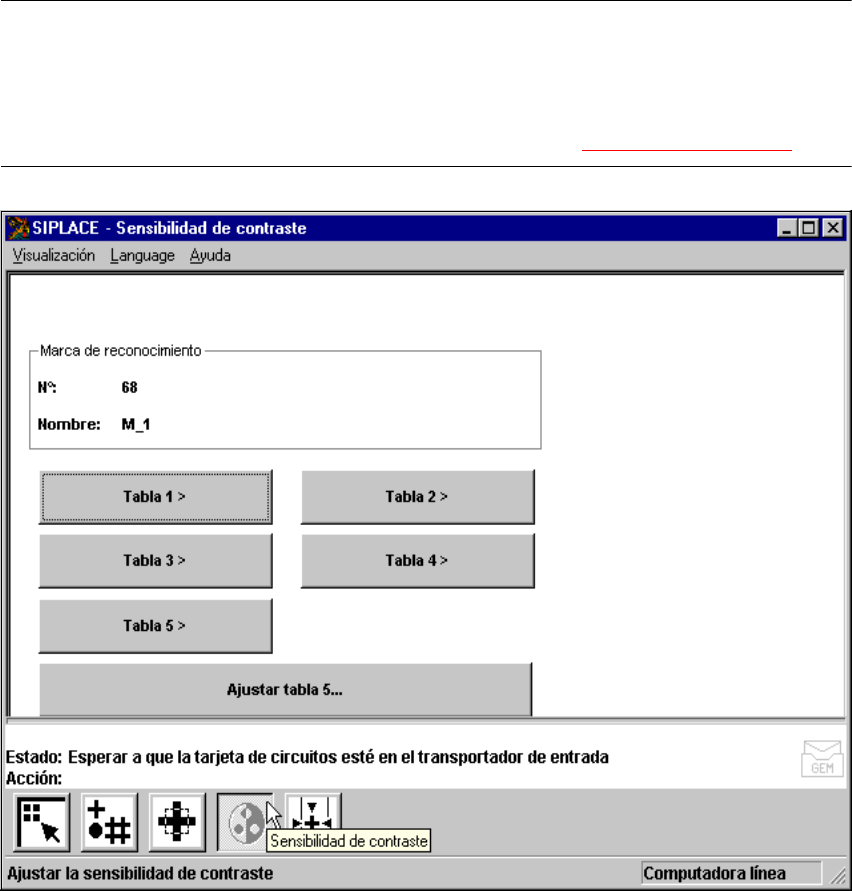Click the Tabla 5 > button
Viewport: 852px width, 891px height.
155,626
